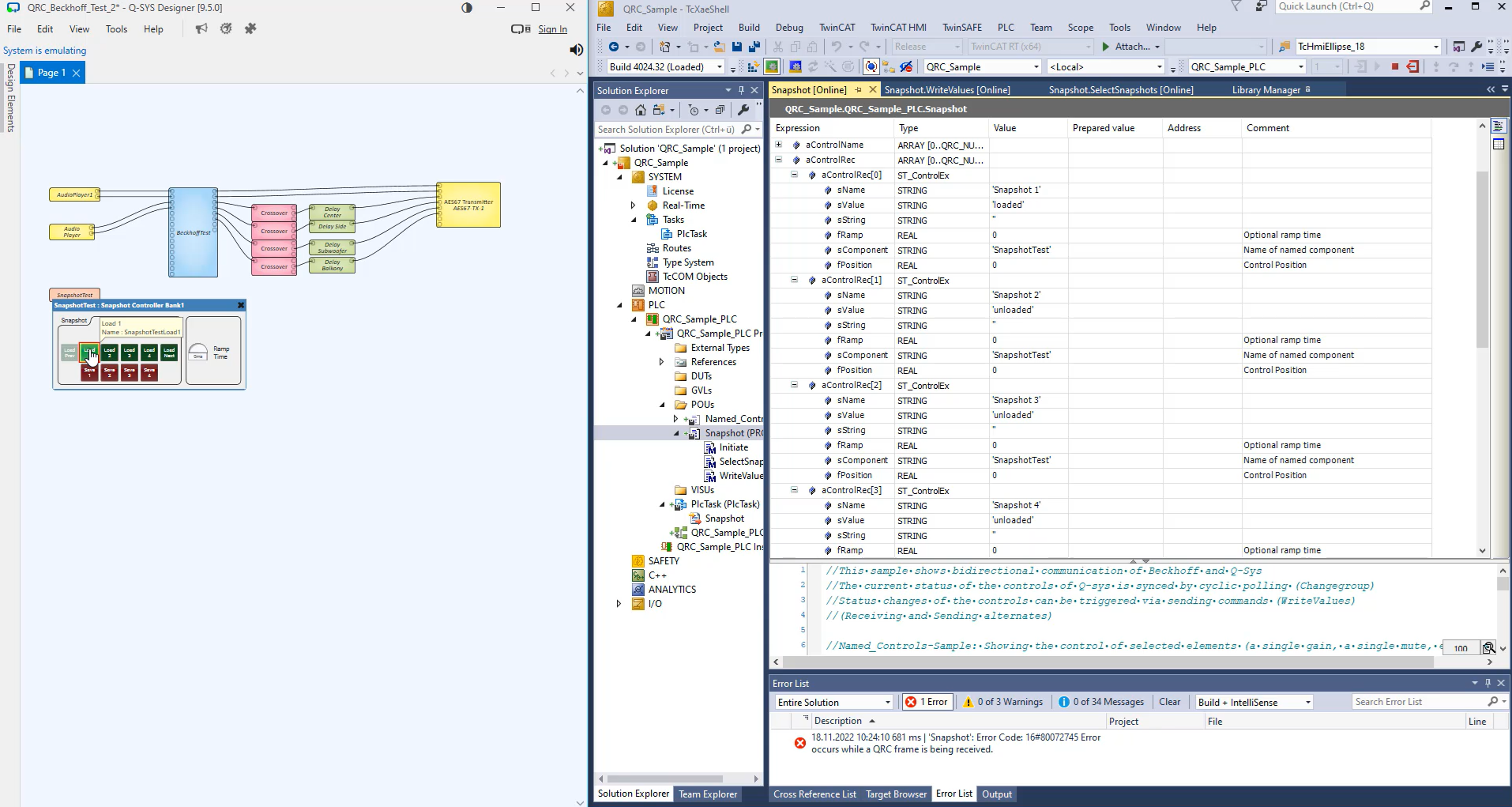Open the PLC menu in TcXaeShell
Viewport: 1512px width, 807px height.
pos(1005,28)
